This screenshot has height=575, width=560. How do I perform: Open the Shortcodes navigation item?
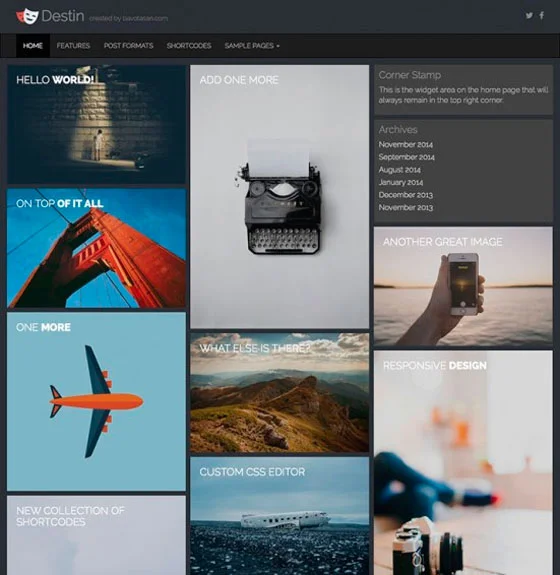point(189,46)
